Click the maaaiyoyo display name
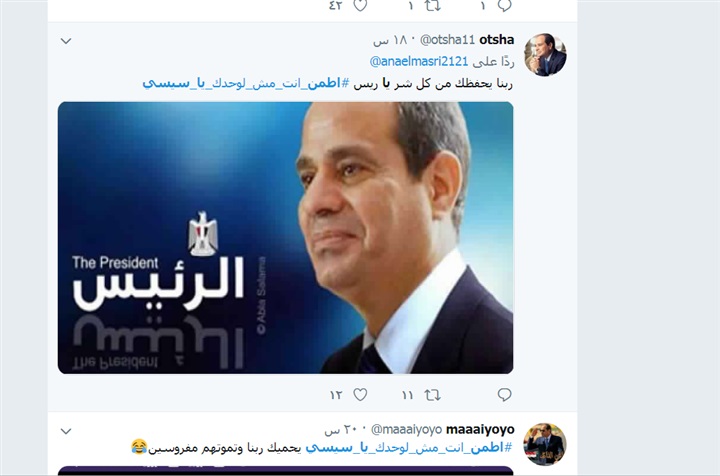720x476 pixels. 480,430
